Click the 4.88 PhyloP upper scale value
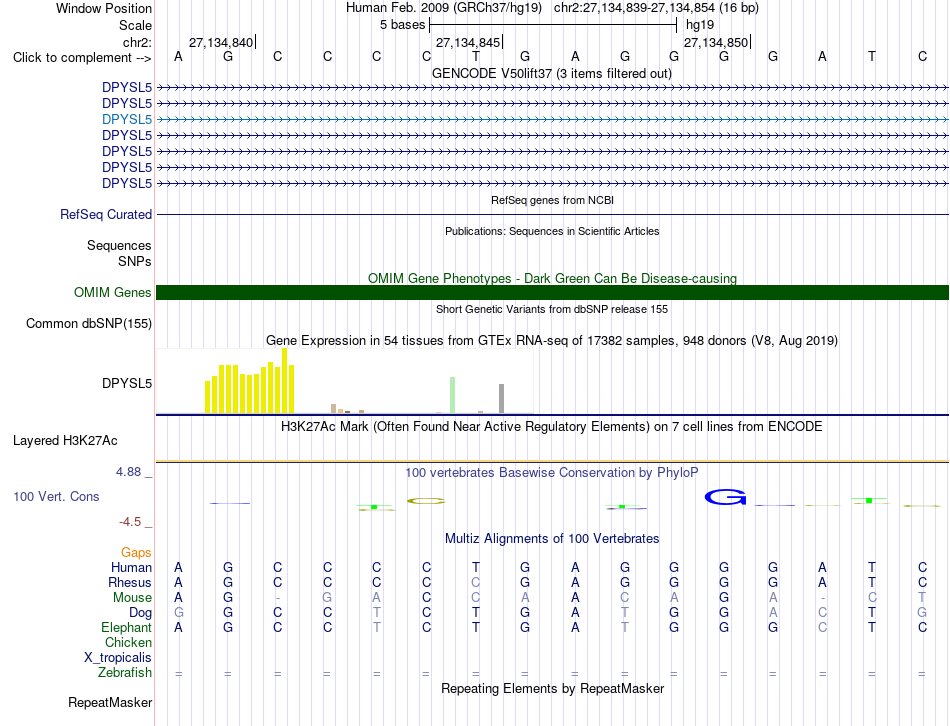Screen dimensions: 950x726 pyautogui.click(x=128, y=472)
